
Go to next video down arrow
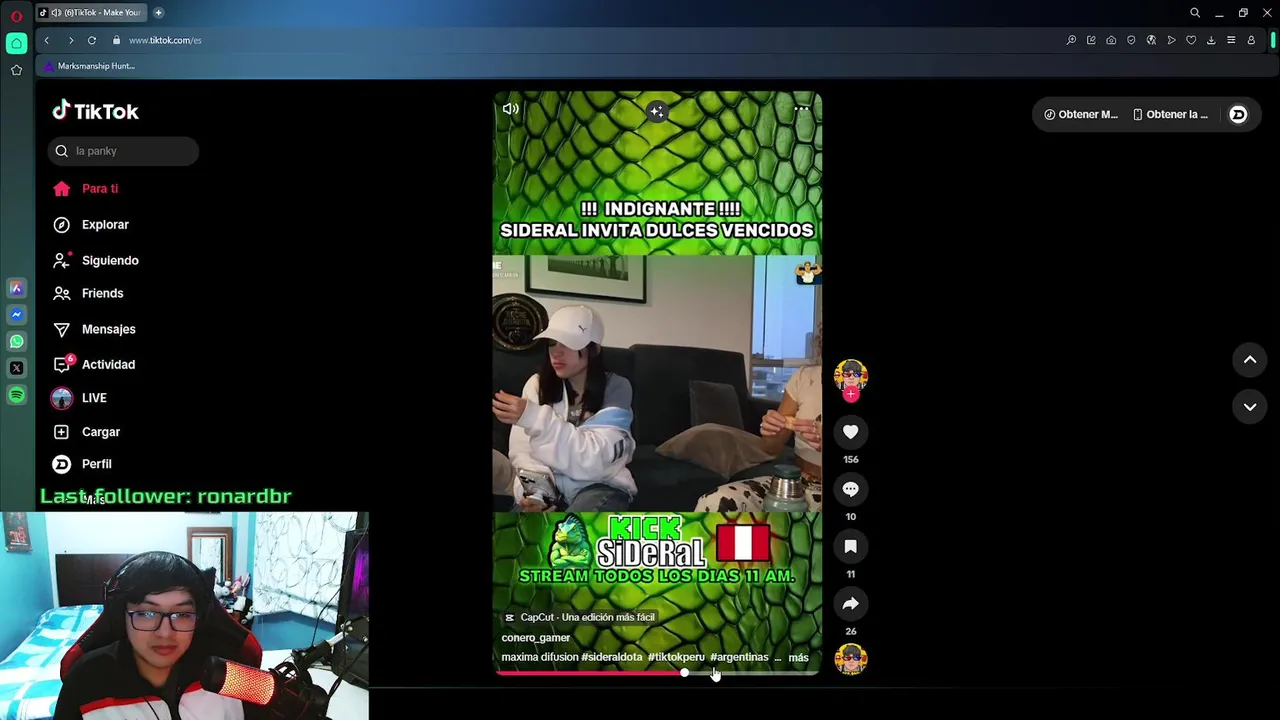1250,407
